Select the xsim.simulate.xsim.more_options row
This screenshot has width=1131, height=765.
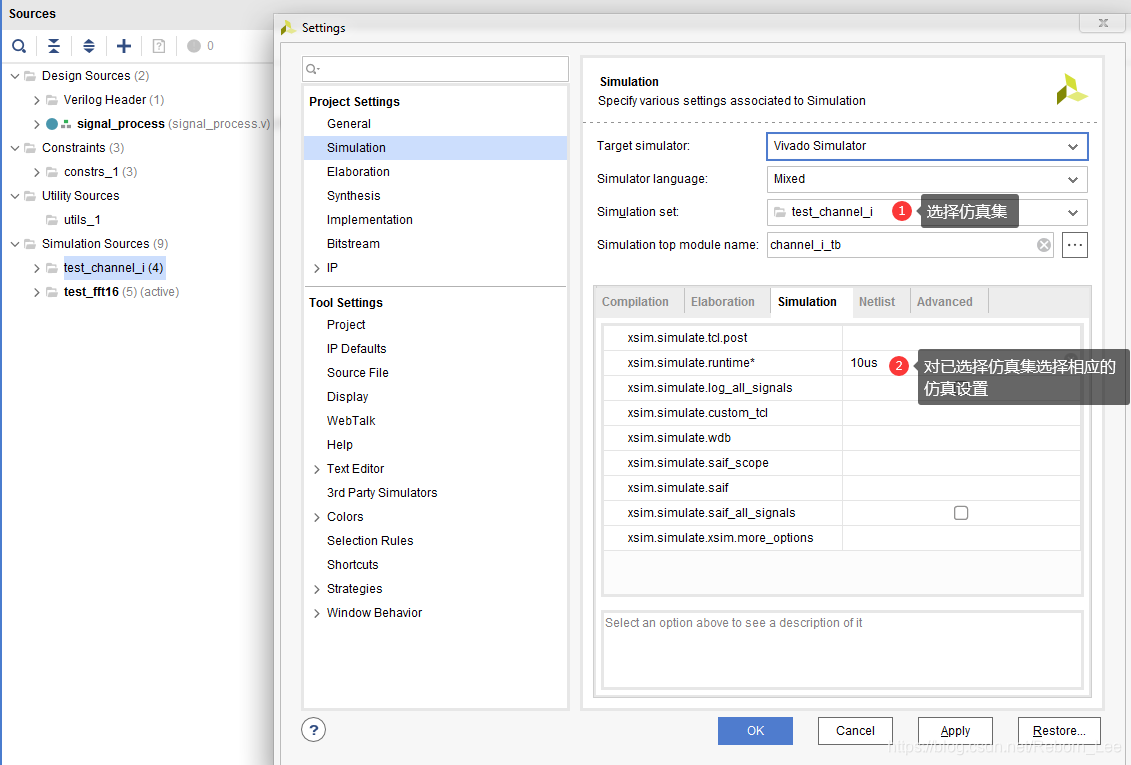842,538
